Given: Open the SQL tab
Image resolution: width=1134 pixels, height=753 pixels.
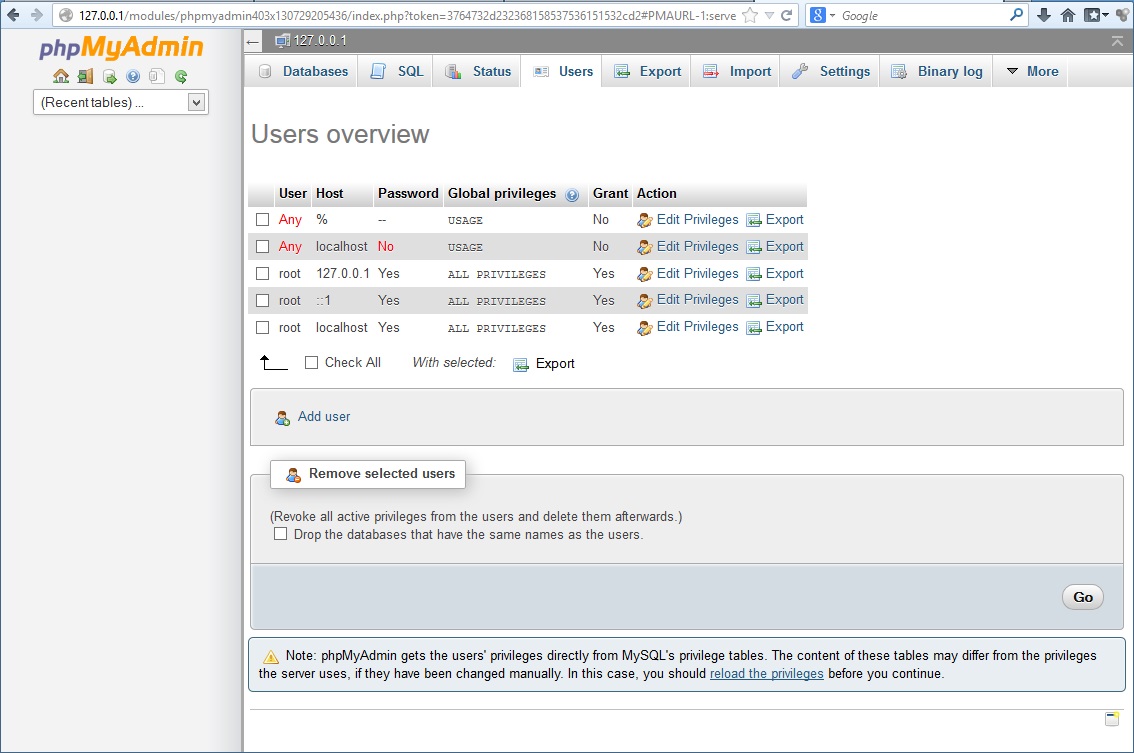Looking at the screenshot, I should pyautogui.click(x=397, y=72).
